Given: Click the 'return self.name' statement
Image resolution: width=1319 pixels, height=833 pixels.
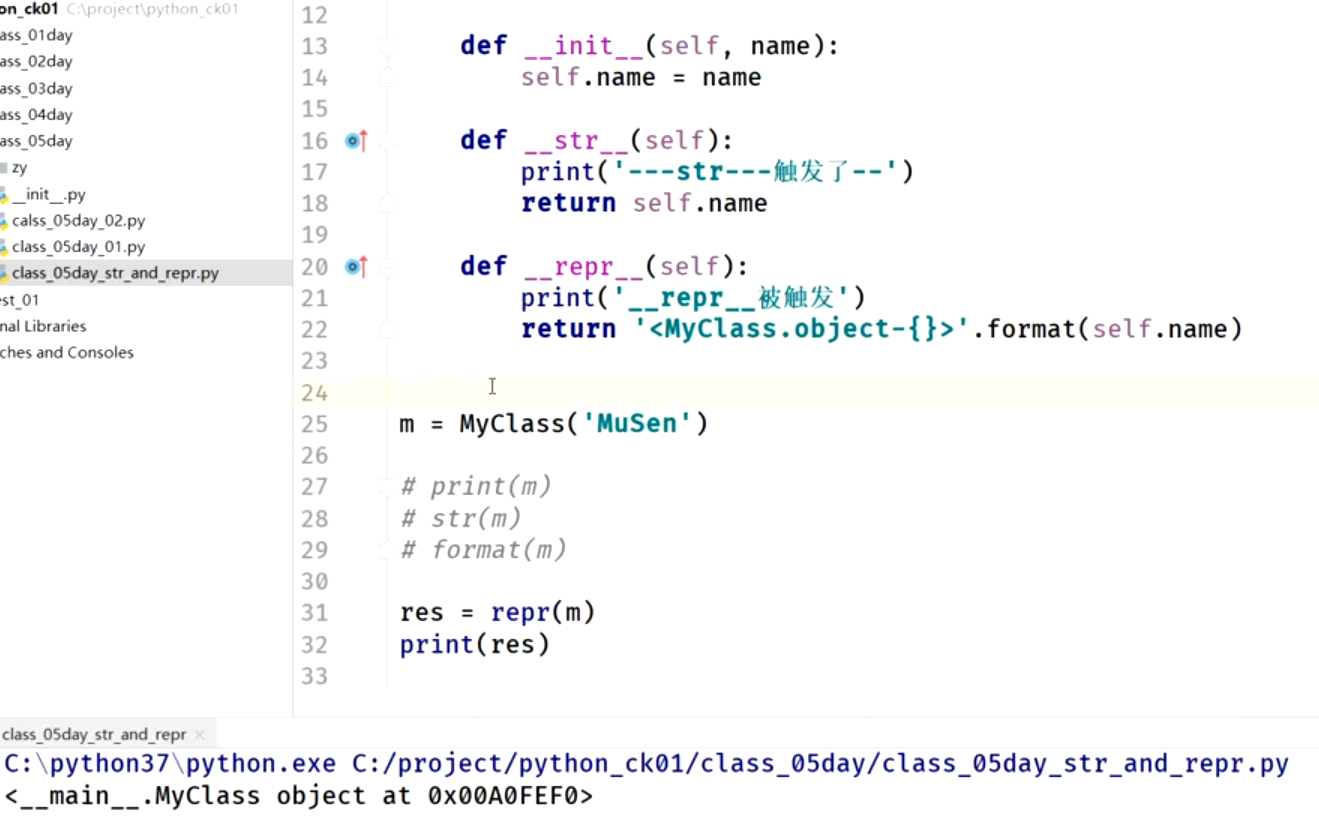Looking at the screenshot, I should [644, 203].
